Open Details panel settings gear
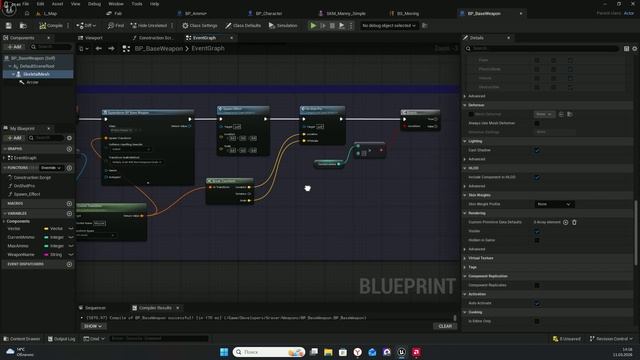640x360 pixels. click(634, 49)
